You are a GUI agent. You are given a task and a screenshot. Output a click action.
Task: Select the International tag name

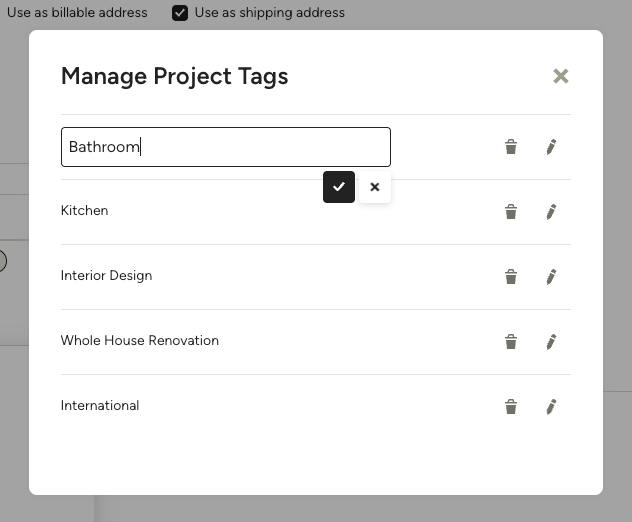coord(100,406)
